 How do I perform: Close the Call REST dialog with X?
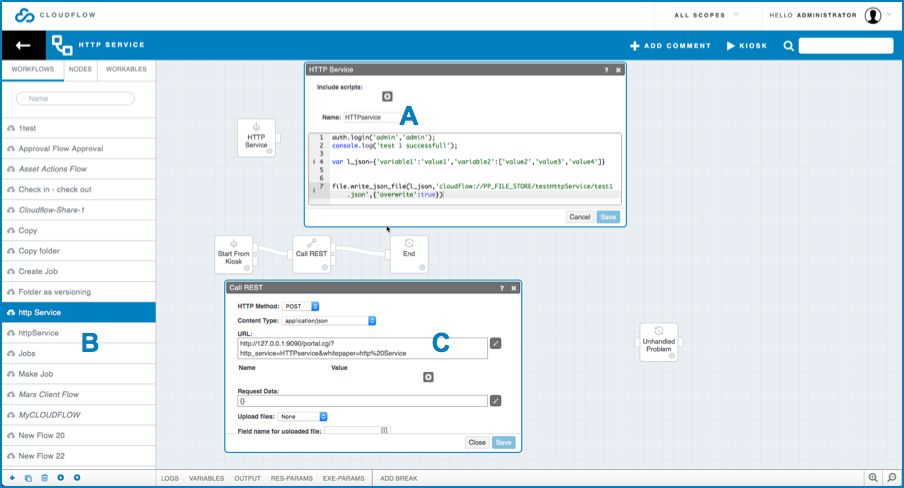(513, 288)
